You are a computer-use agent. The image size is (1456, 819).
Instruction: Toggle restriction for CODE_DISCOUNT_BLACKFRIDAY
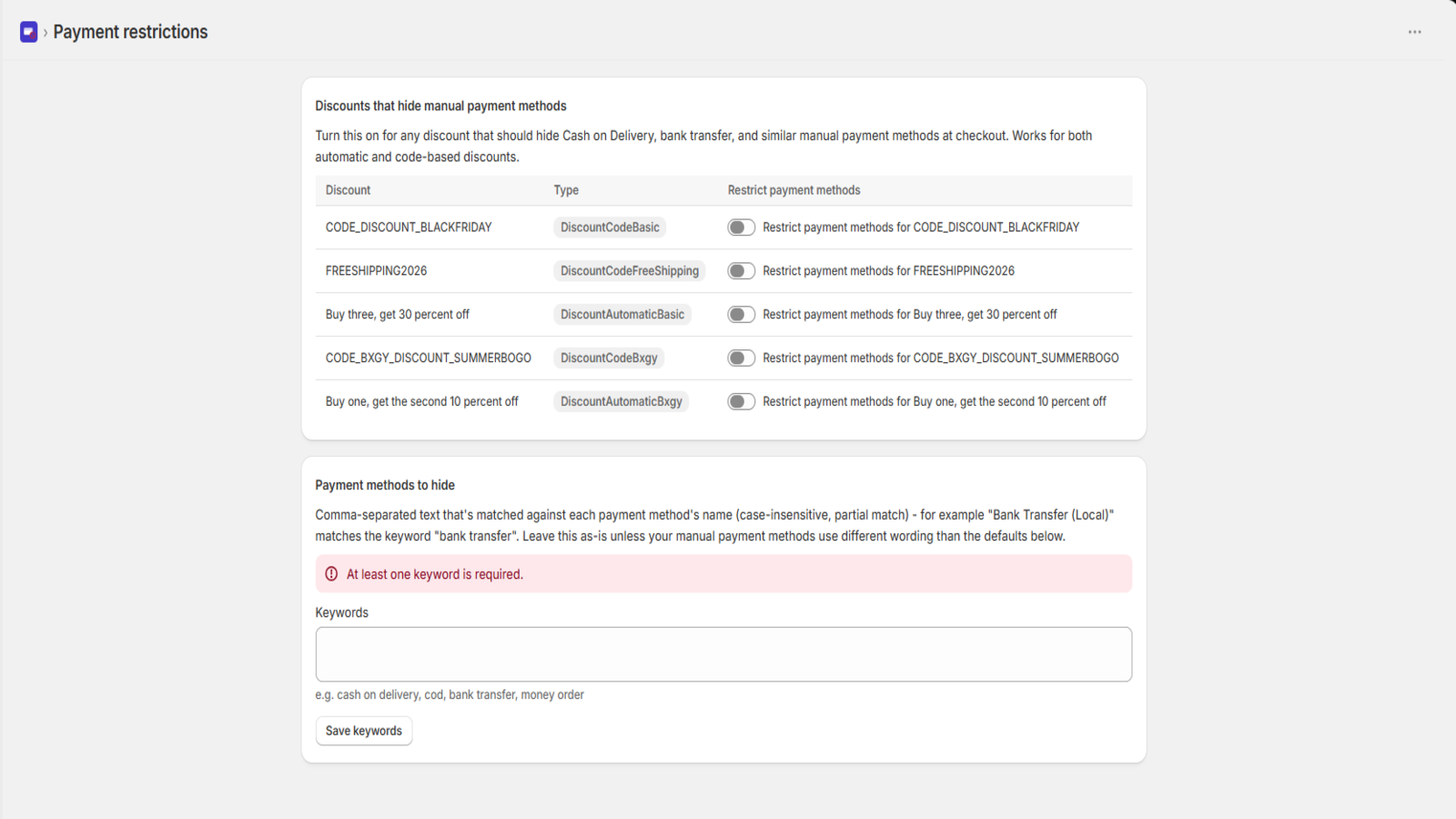[741, 227]
